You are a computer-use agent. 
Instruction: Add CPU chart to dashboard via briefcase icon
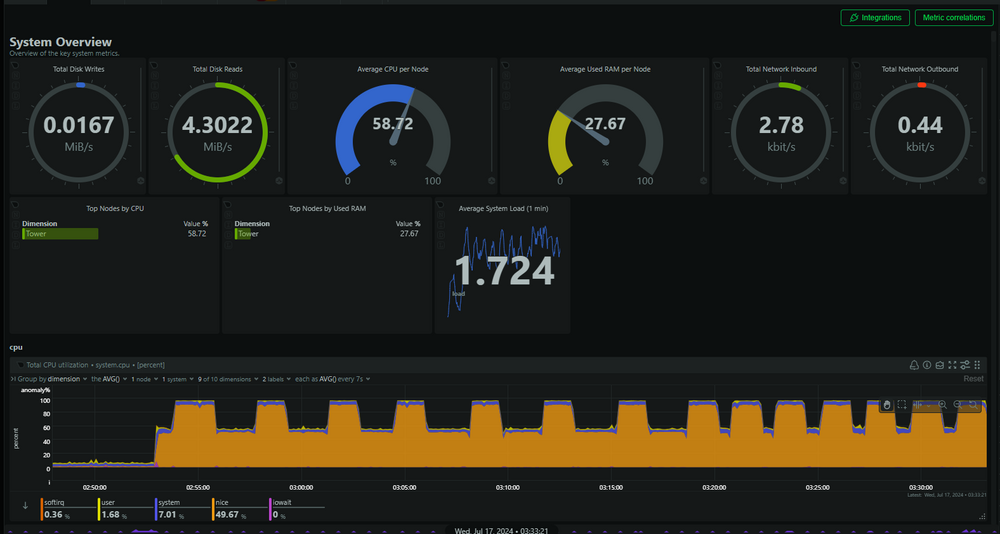click(x=939, y=365)
